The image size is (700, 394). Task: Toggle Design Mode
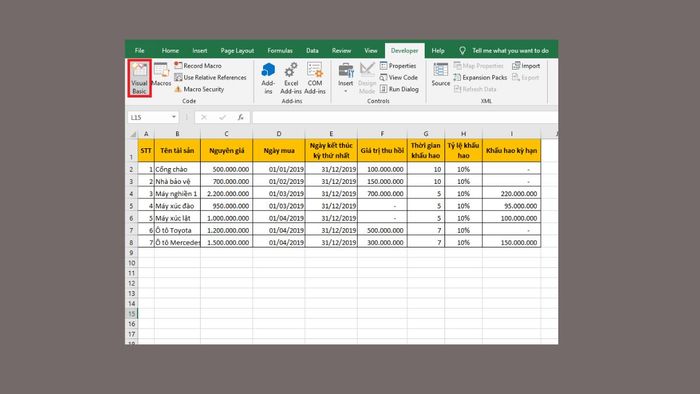click(x=367, y=79)
